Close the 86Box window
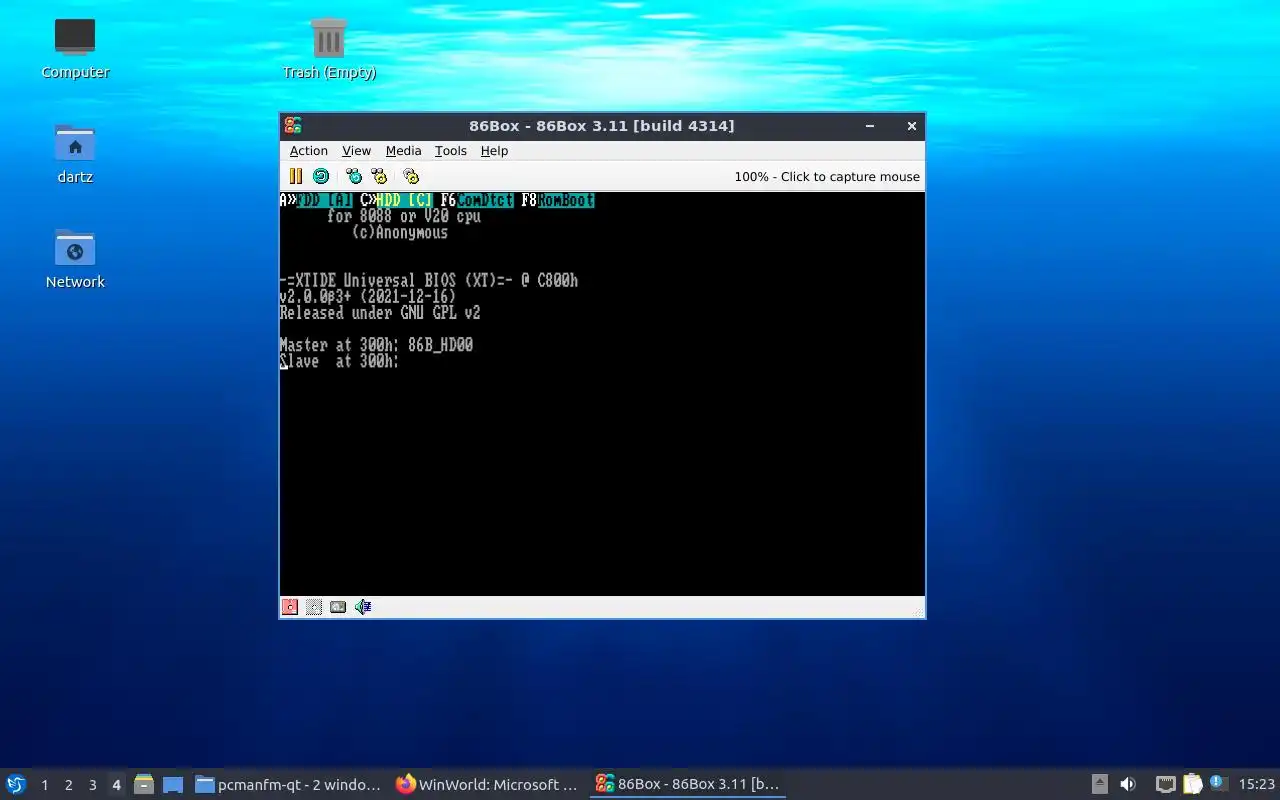The height and width of the screenshot is (800, 1280). tap(912, 126)
